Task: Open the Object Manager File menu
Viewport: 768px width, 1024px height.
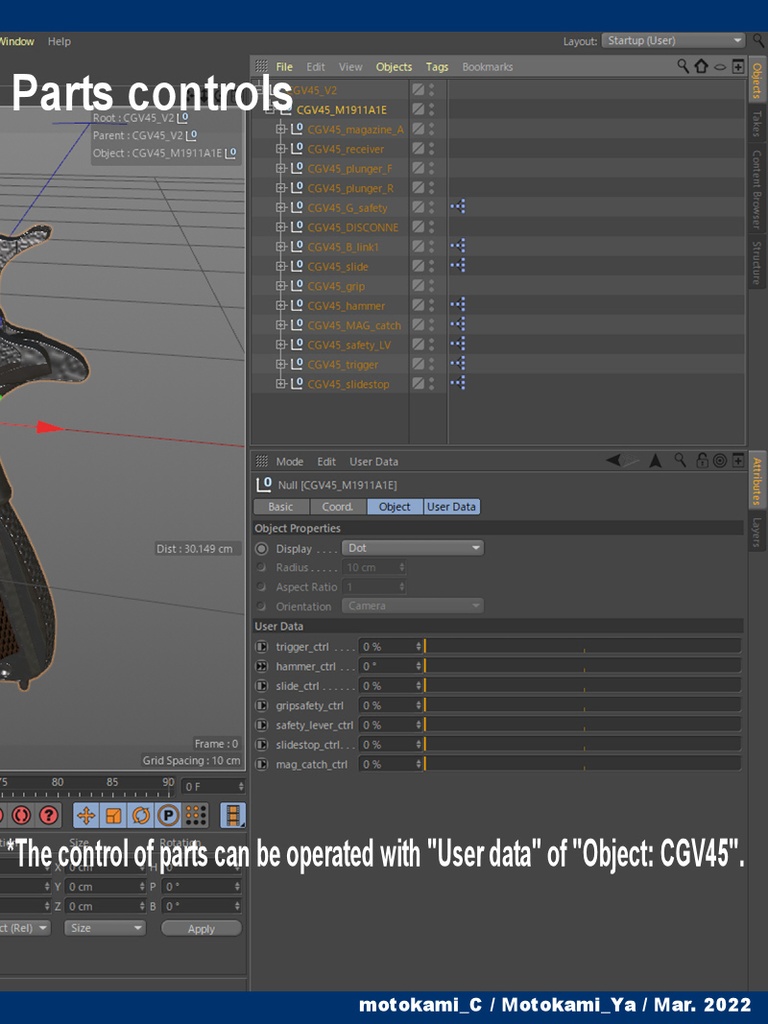Action: [284, 67]
